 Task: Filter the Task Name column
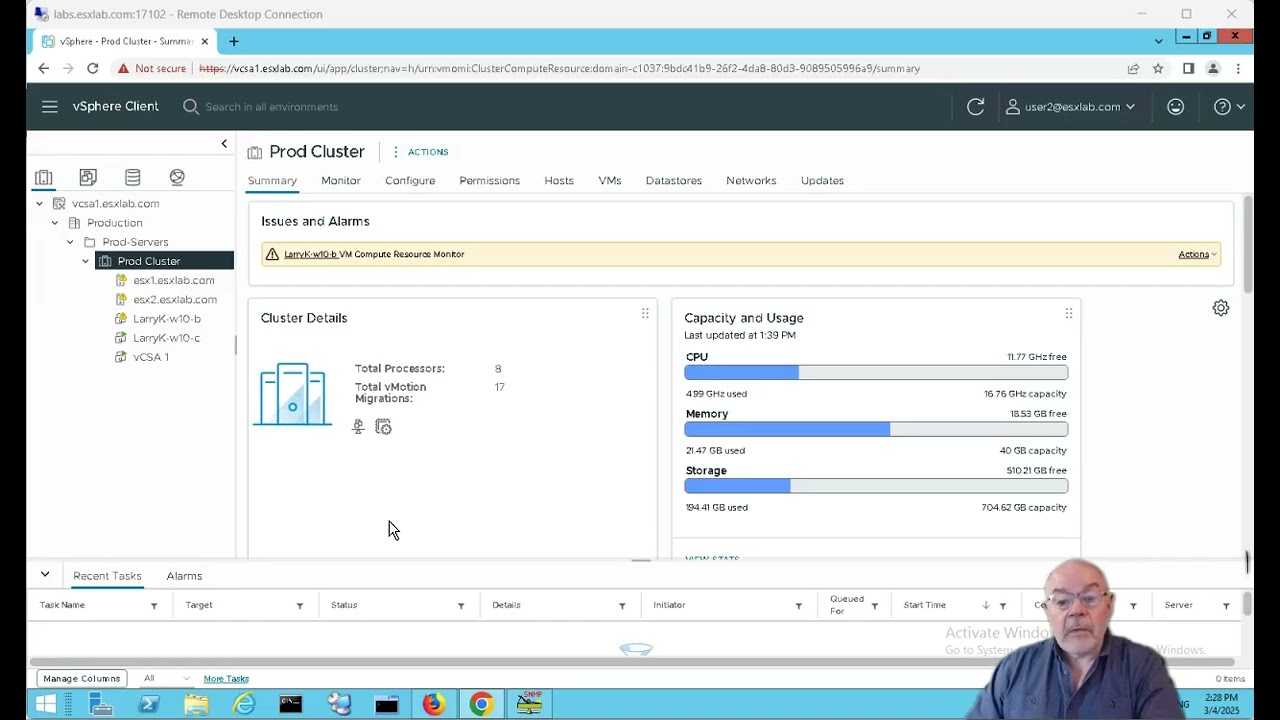tap(154, 606)
